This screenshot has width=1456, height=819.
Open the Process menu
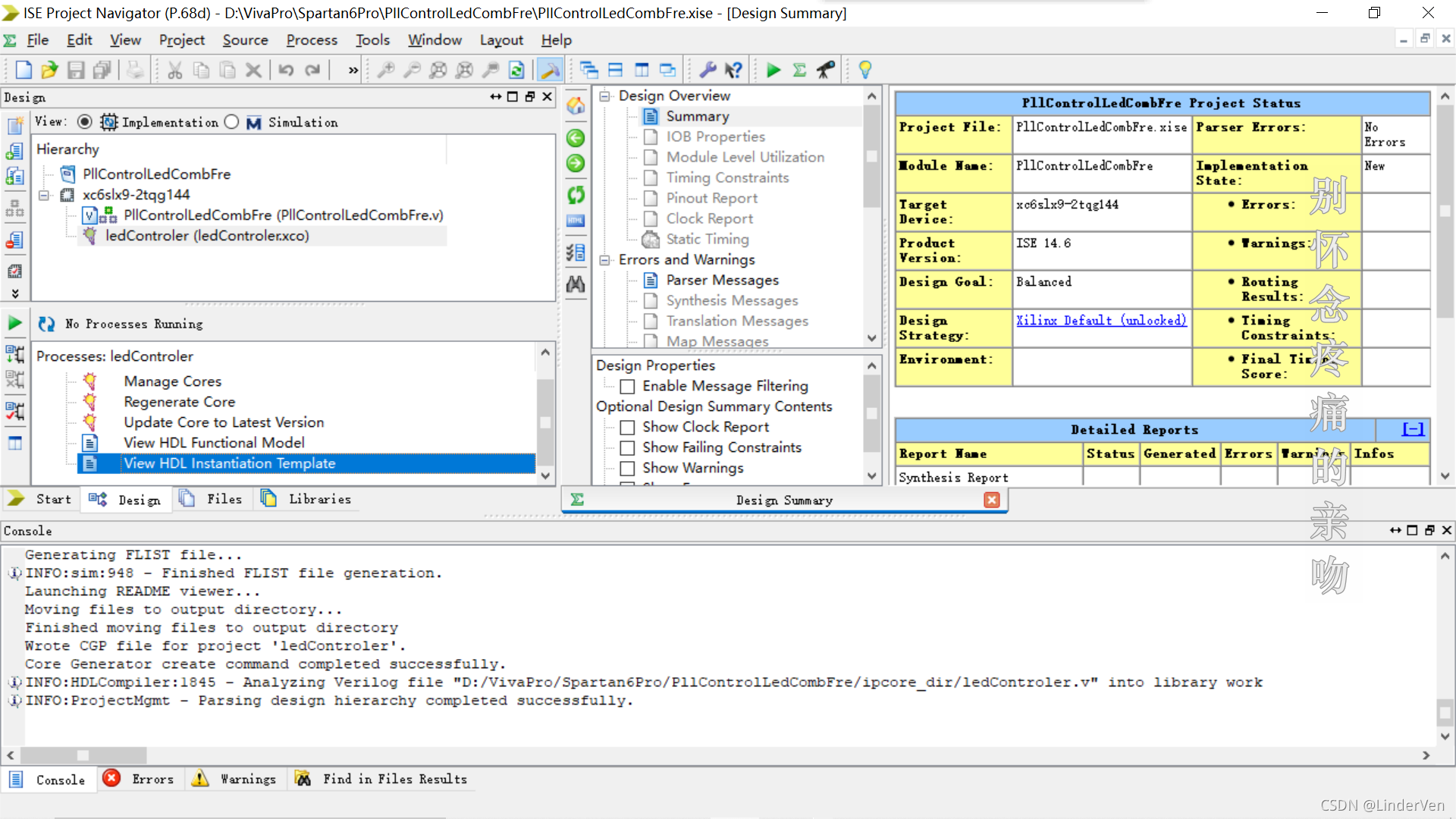pyautogui.click(x=311, y=40)
